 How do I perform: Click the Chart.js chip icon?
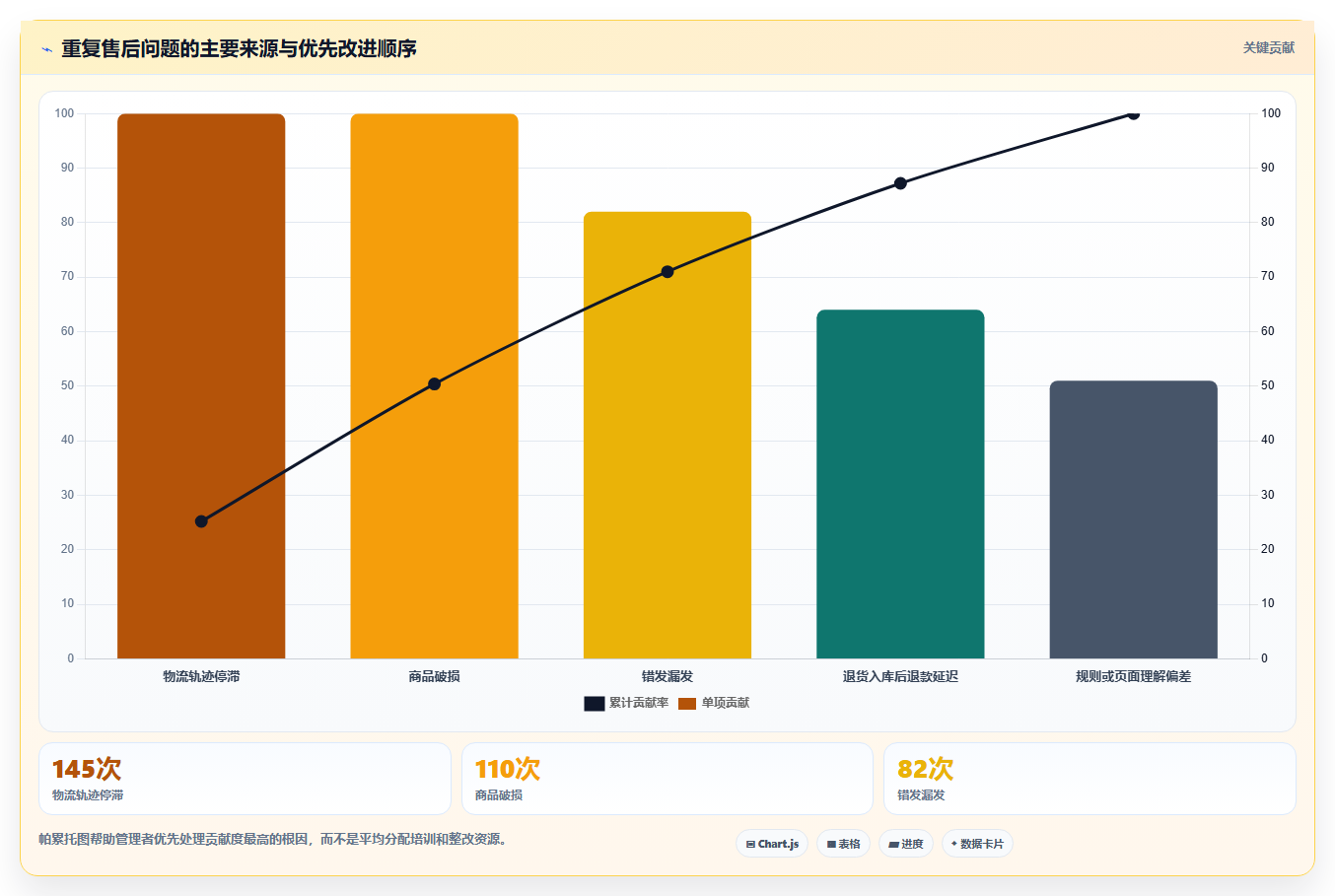750,845
